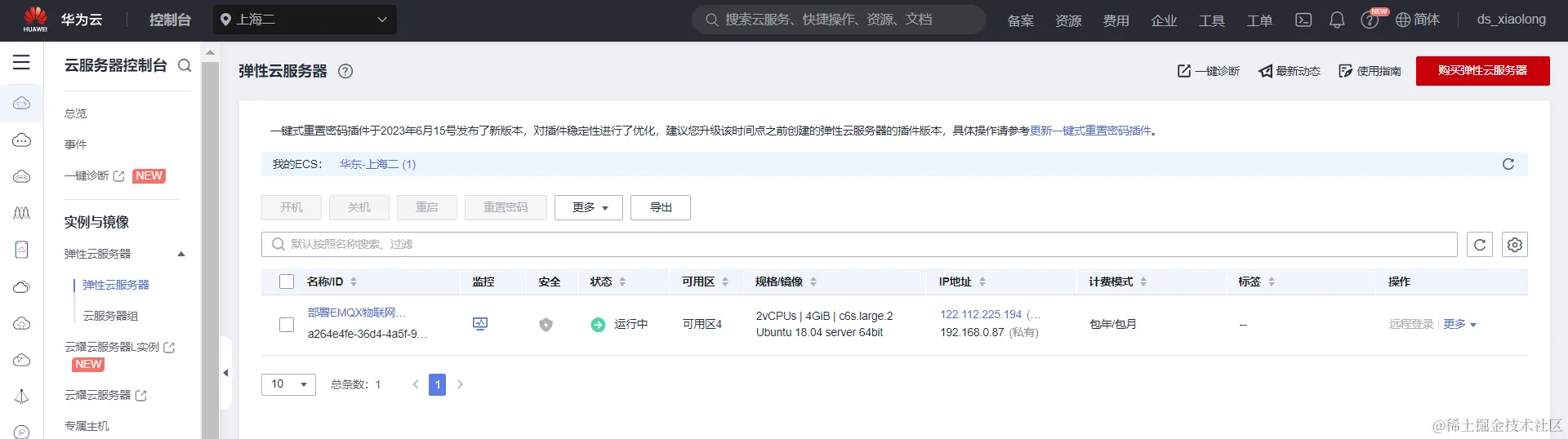The height and width of the screenshot is (439, 1568).
Task: Open the 费用 header menu
Action: [1116, 20]
